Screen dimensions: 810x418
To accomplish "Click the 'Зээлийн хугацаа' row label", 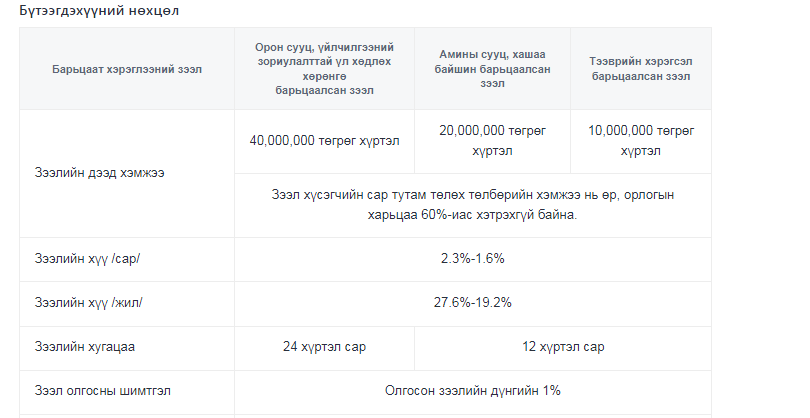I will pyautogui.click(x=85, y=347).
